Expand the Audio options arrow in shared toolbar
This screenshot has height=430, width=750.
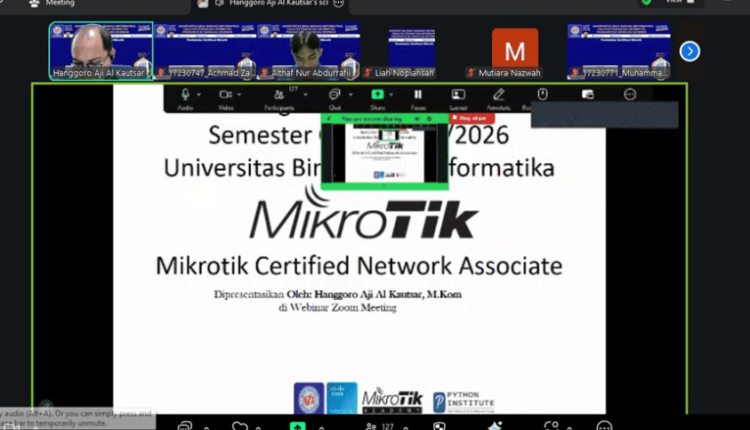click(199, 95)
